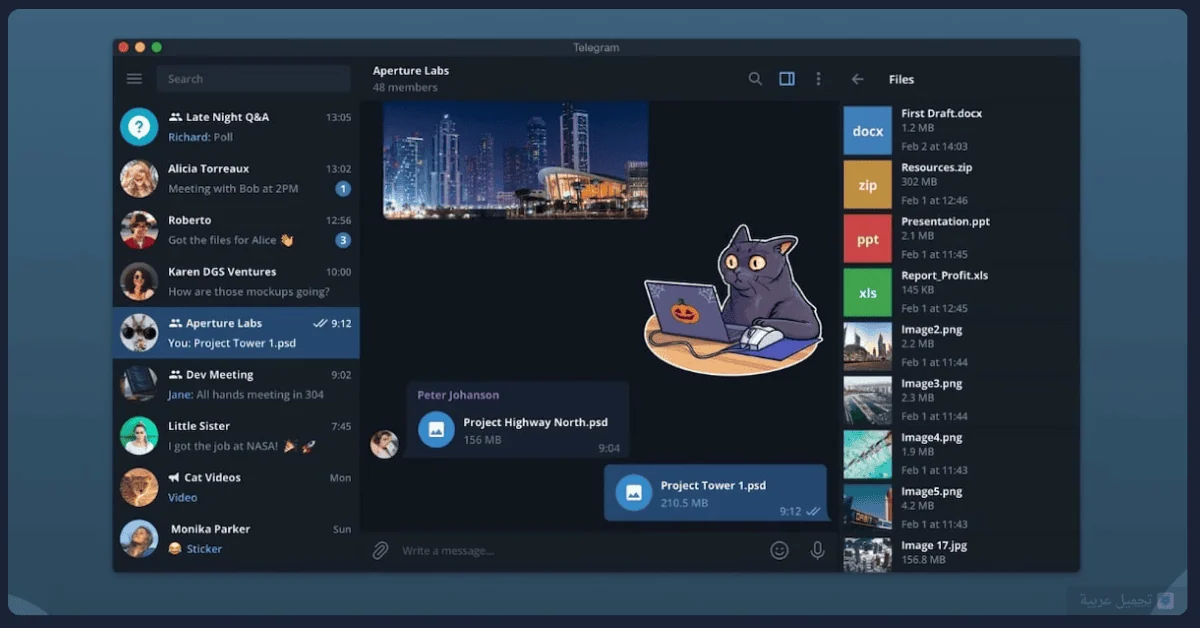
Task: Click the Report_Profit.xls file name
Action: [x=945, y=276]
